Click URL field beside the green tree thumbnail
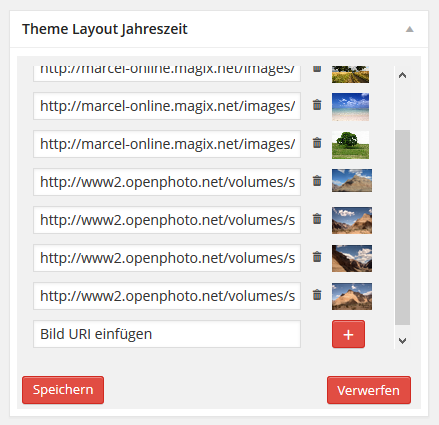Viewport: 439px width, 425px height. [x=167, y=144]
